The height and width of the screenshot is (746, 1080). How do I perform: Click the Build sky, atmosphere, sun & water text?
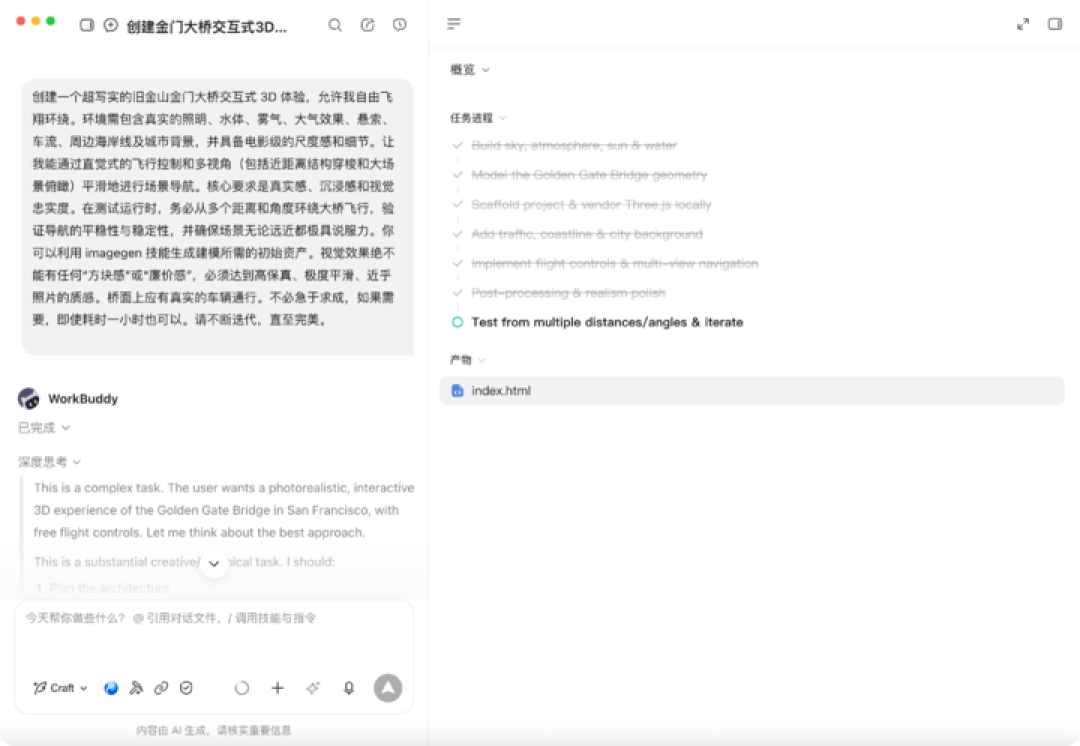tap(574, 145)
